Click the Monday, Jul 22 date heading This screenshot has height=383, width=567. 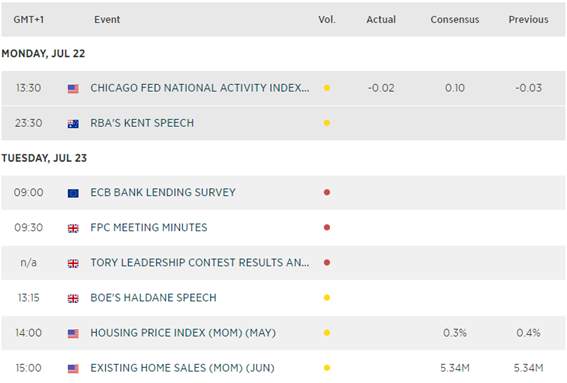(43, 54)
